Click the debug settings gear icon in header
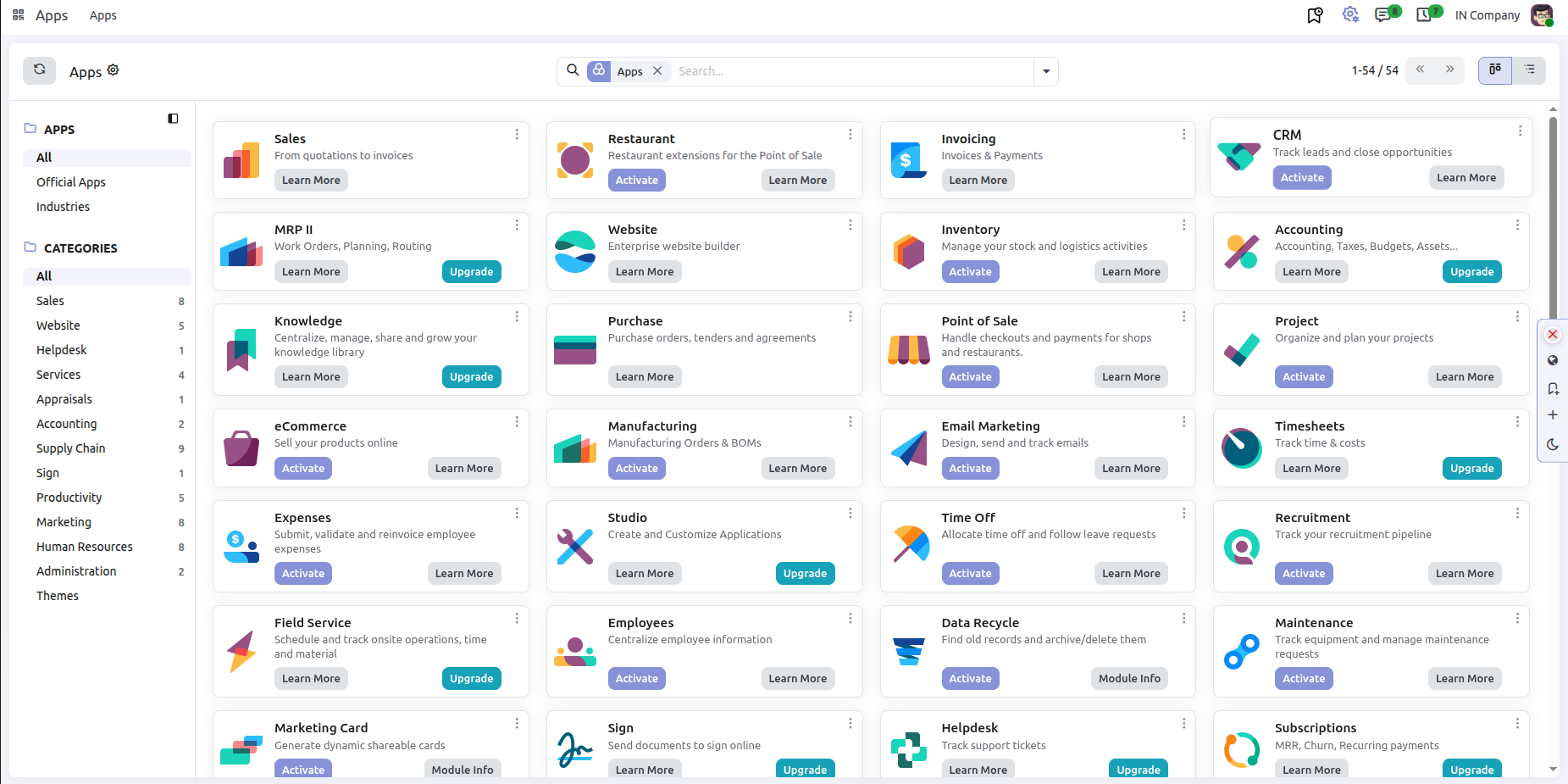Screen dimensions: 1568x784 tap(1350, 15)
